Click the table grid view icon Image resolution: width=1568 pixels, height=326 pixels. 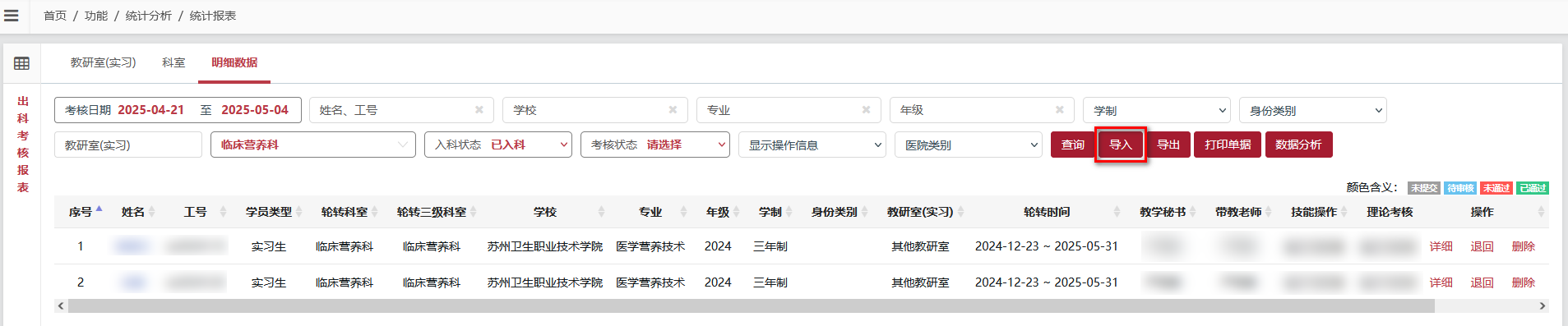click(22, 63)
